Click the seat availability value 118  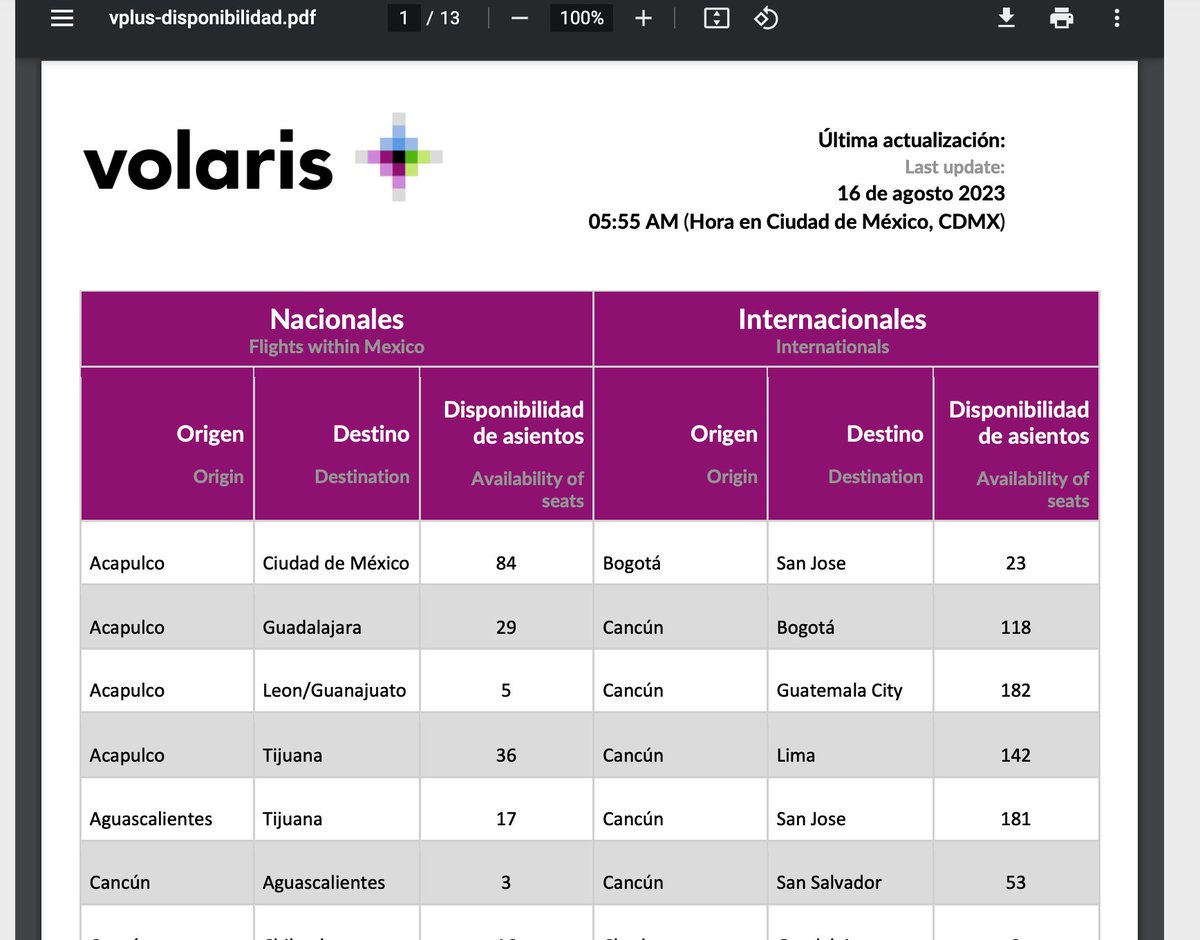(1016, 627)
